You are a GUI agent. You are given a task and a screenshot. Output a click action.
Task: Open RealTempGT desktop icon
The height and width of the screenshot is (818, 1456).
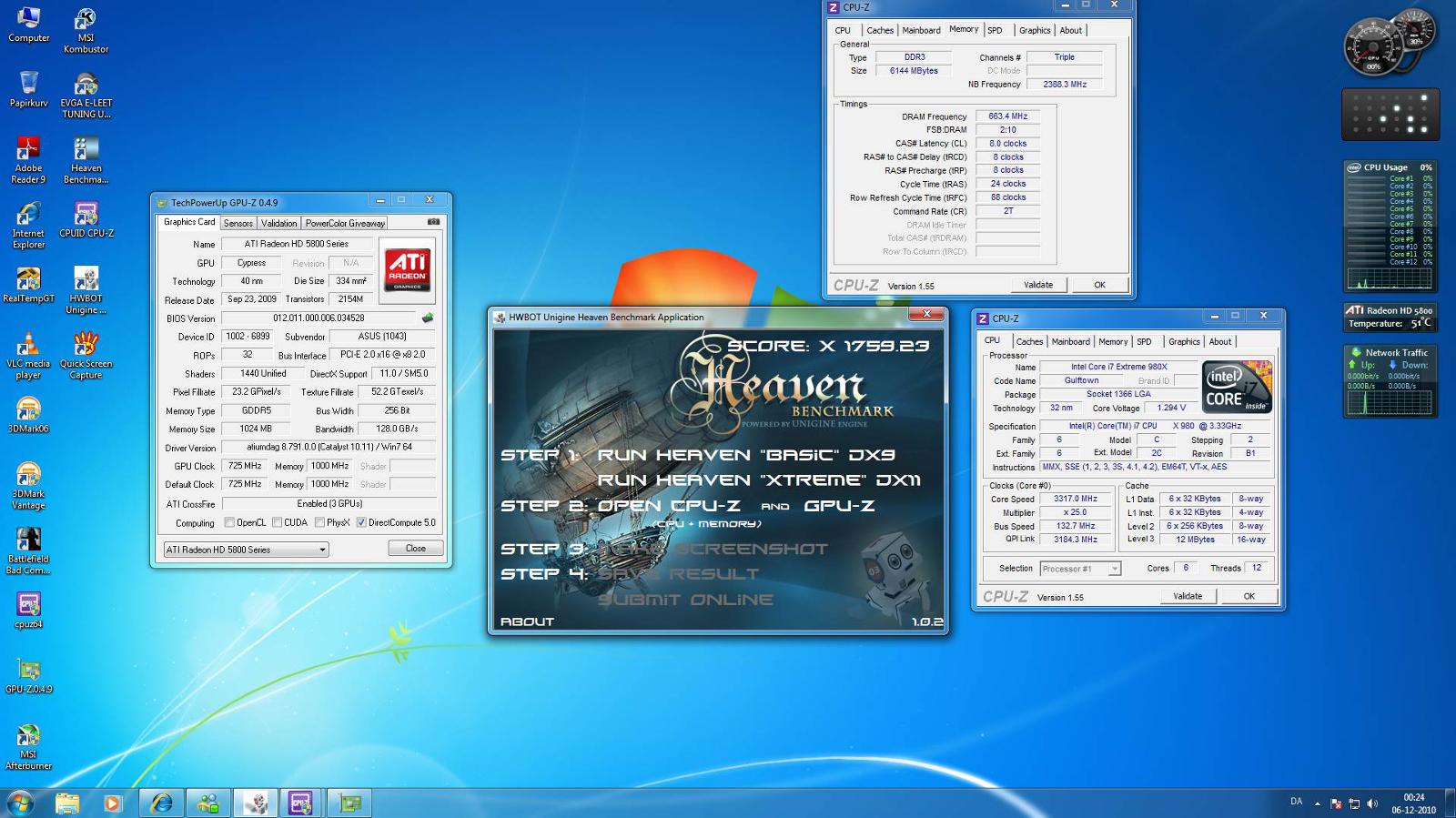[28, 285]
